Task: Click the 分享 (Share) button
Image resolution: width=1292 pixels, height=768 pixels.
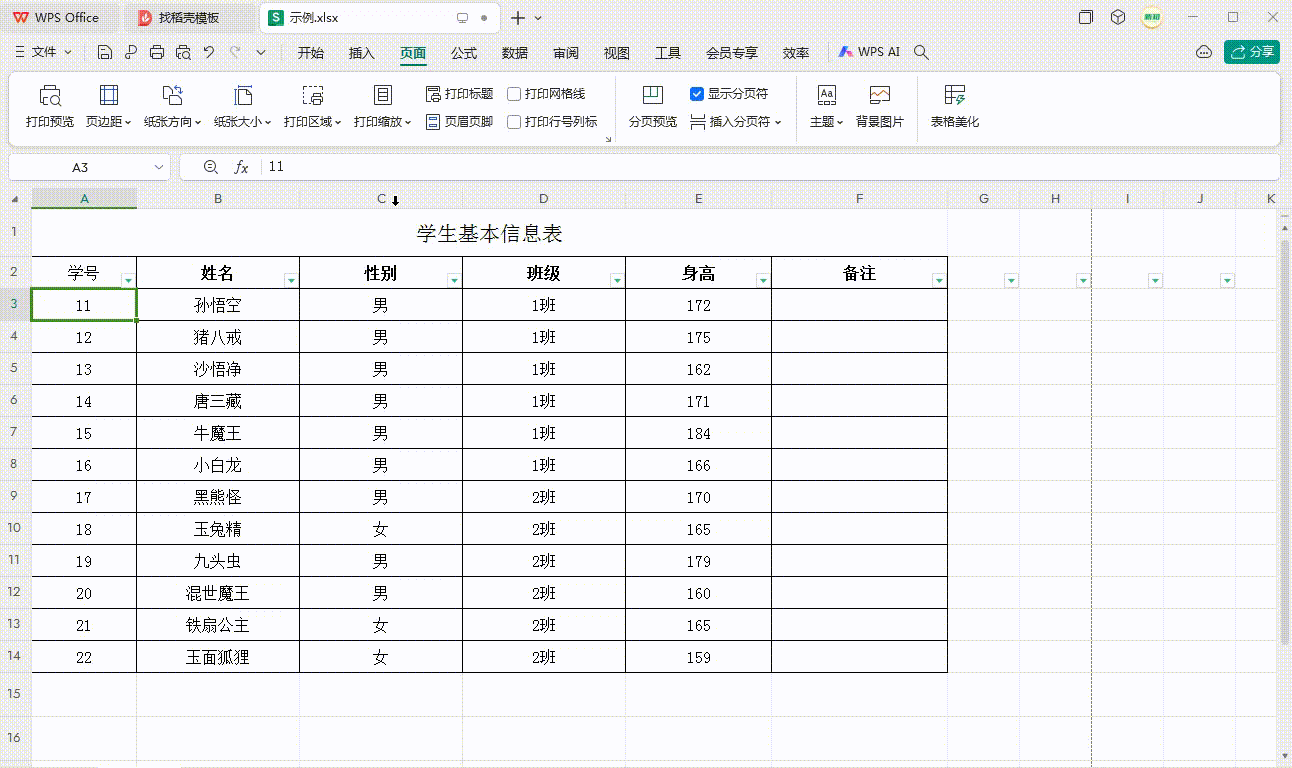Action: [1252, 52]
